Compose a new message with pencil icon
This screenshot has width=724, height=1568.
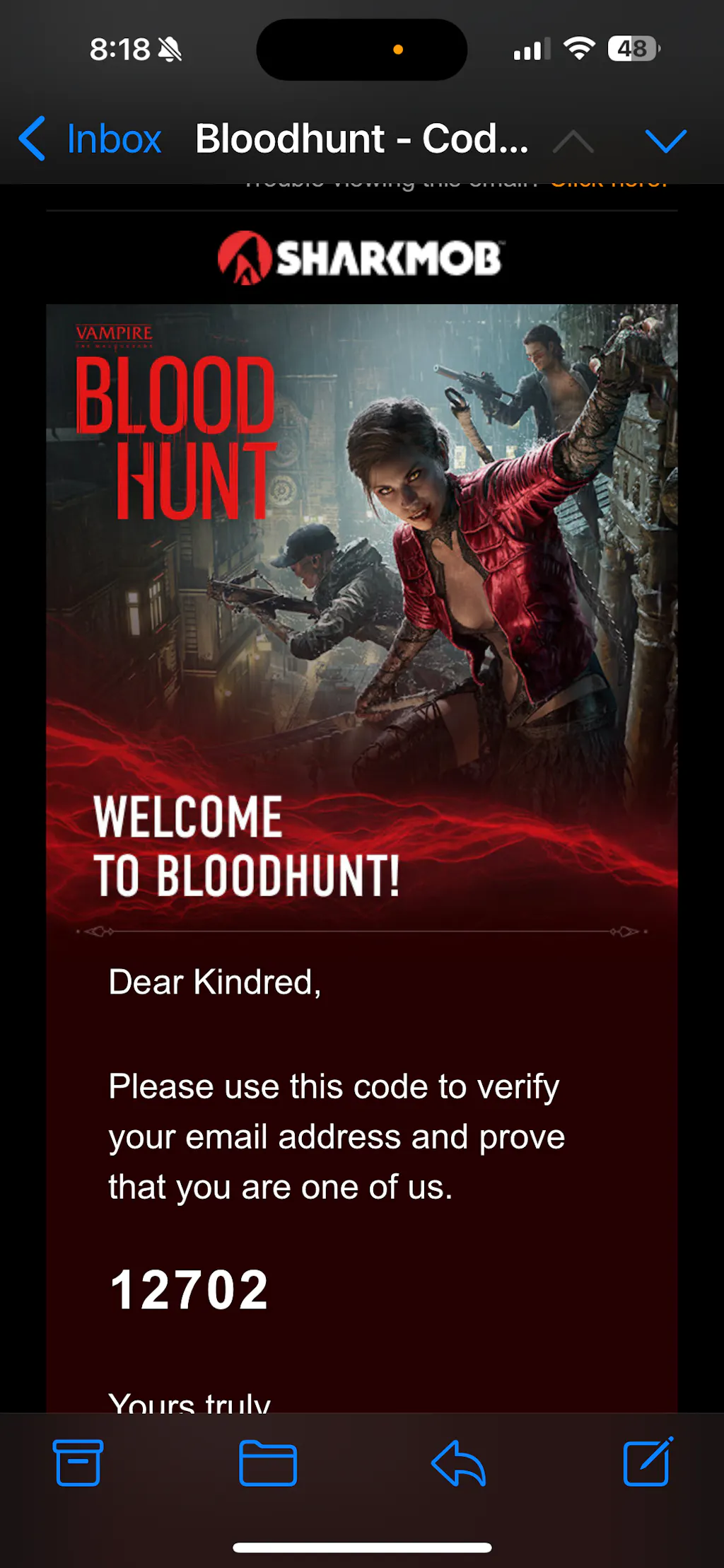pyautogui.click(x=648, y=1461)
